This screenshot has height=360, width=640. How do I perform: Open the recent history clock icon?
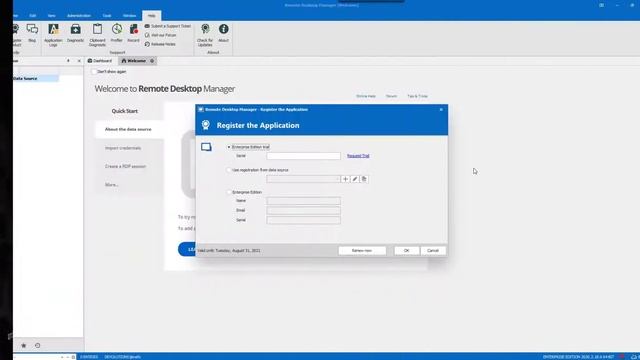click(38, 345)
